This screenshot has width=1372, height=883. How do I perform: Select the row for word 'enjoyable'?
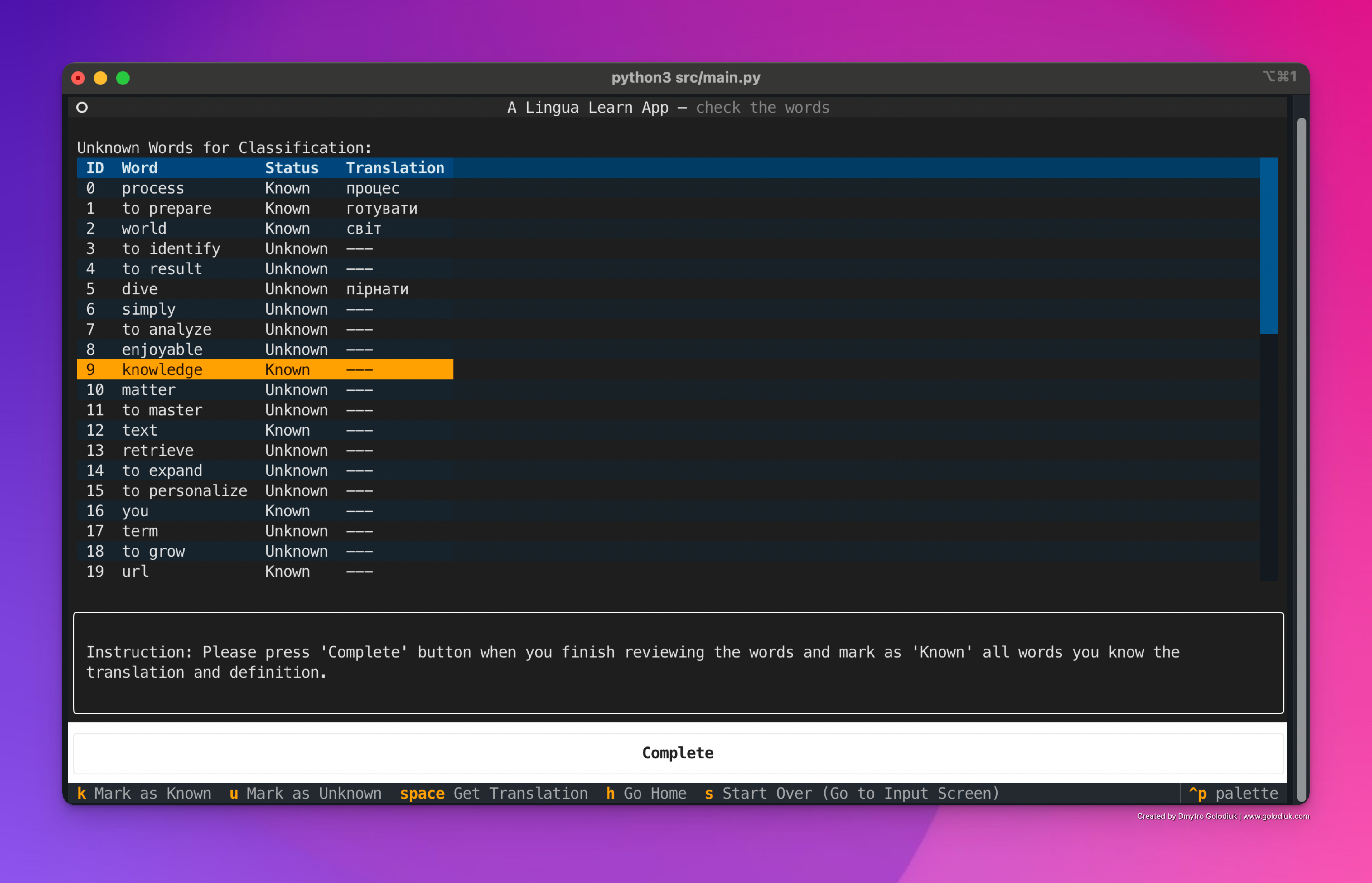(265, 349)
